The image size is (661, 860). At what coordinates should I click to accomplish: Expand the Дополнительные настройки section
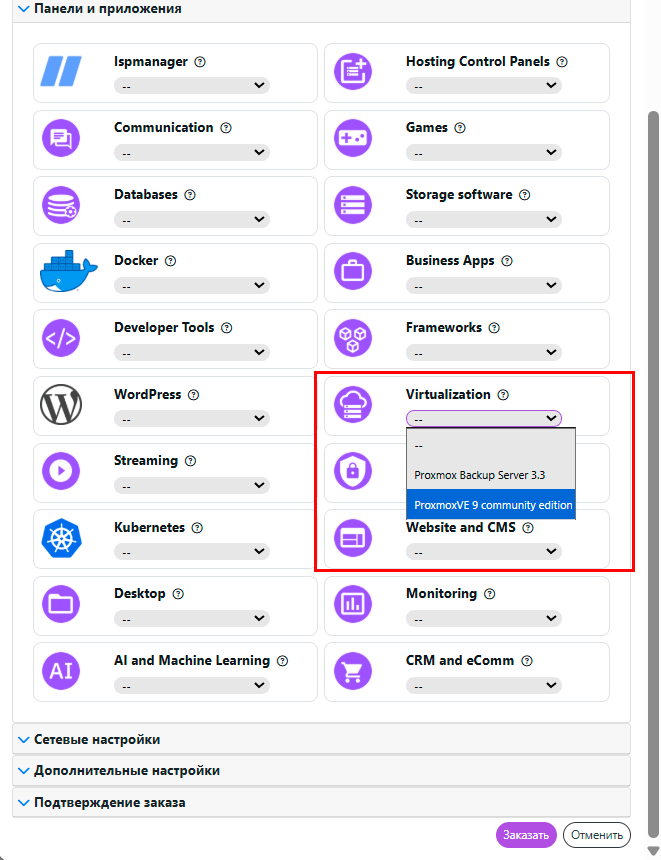127,771
